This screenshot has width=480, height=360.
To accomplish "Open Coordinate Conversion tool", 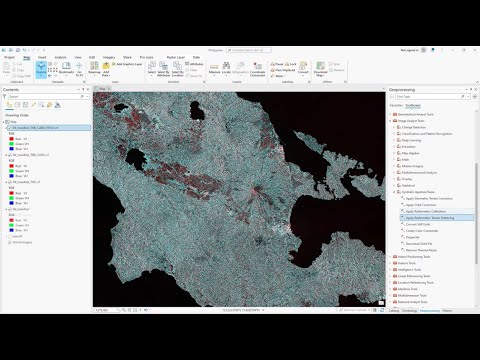I will [257, 69].
